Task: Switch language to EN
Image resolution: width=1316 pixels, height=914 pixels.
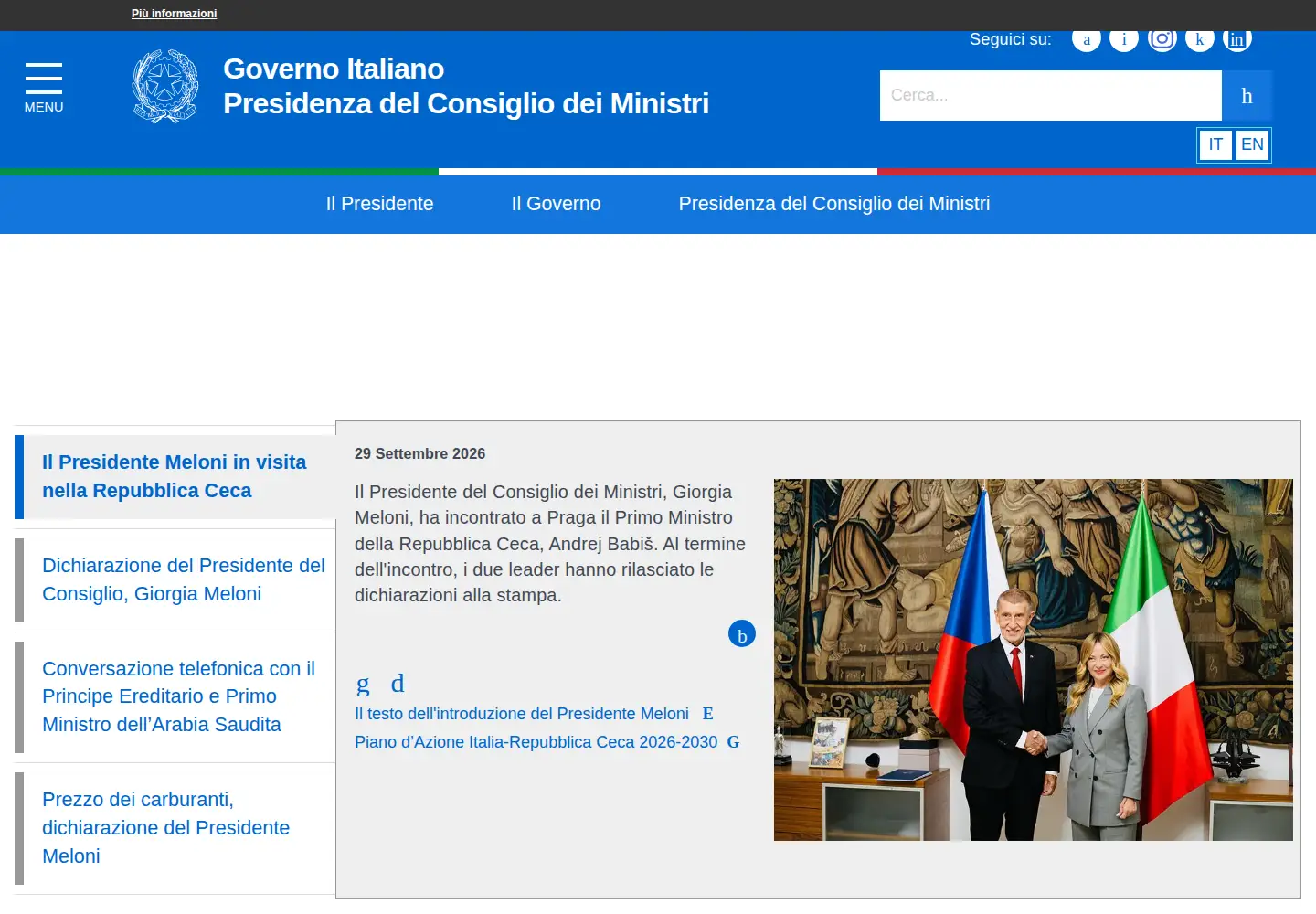Action: coord(1252,144)
